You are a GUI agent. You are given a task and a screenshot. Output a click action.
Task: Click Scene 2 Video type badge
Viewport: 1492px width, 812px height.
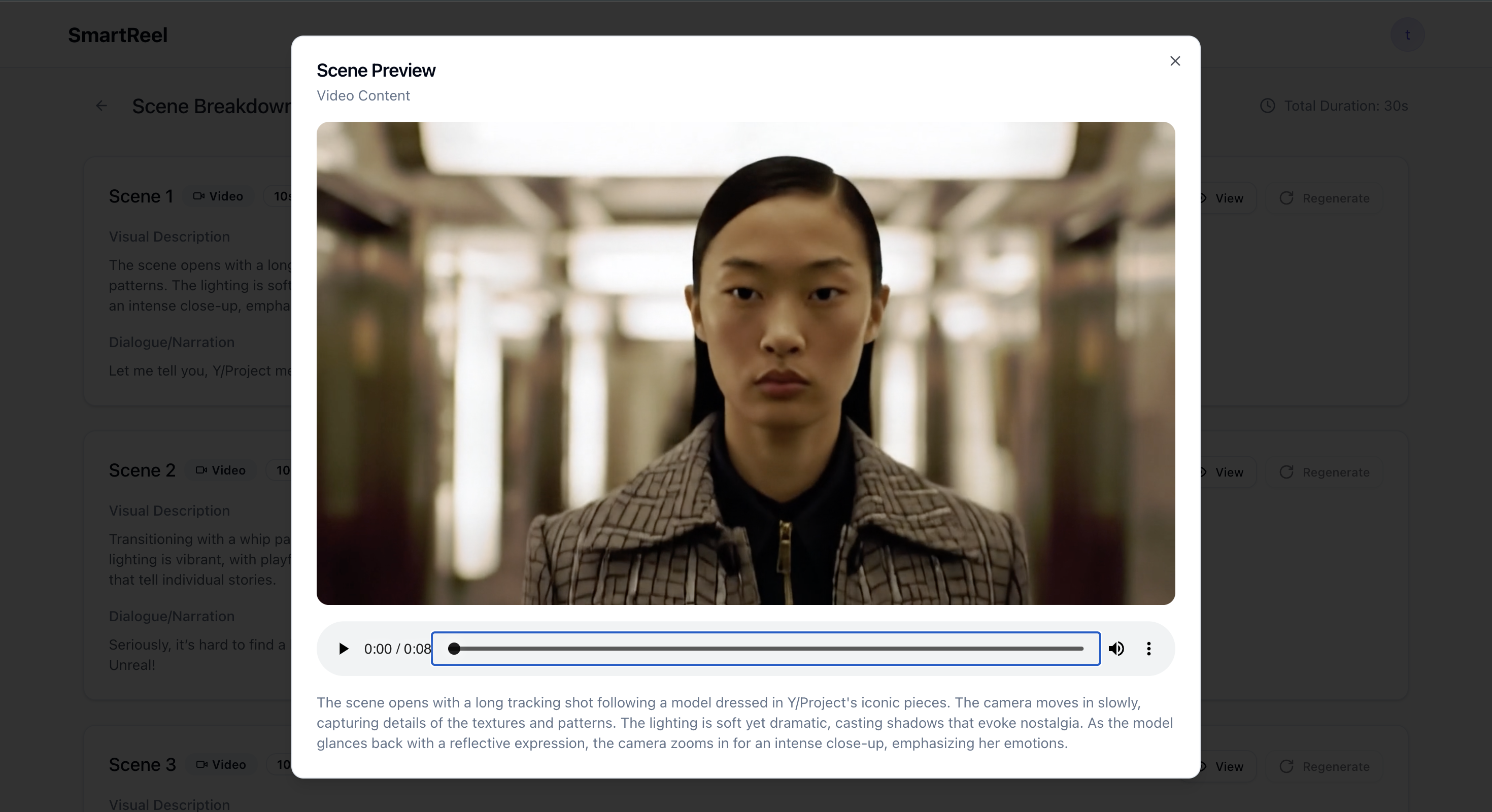pos(221,470)
